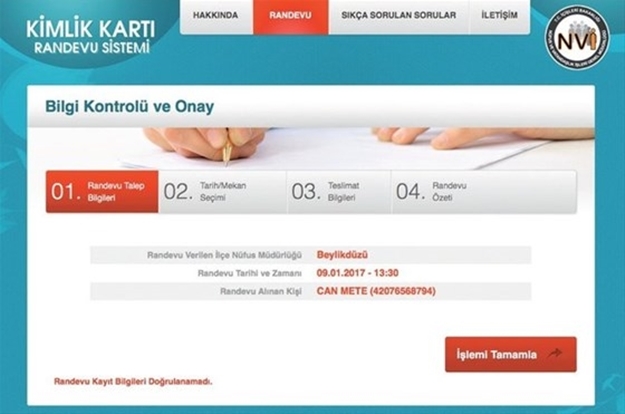The height and width of the screenshot is (414, 625).
Task: Switch to the Randevu tab
Action: click(x=290, y=16)
